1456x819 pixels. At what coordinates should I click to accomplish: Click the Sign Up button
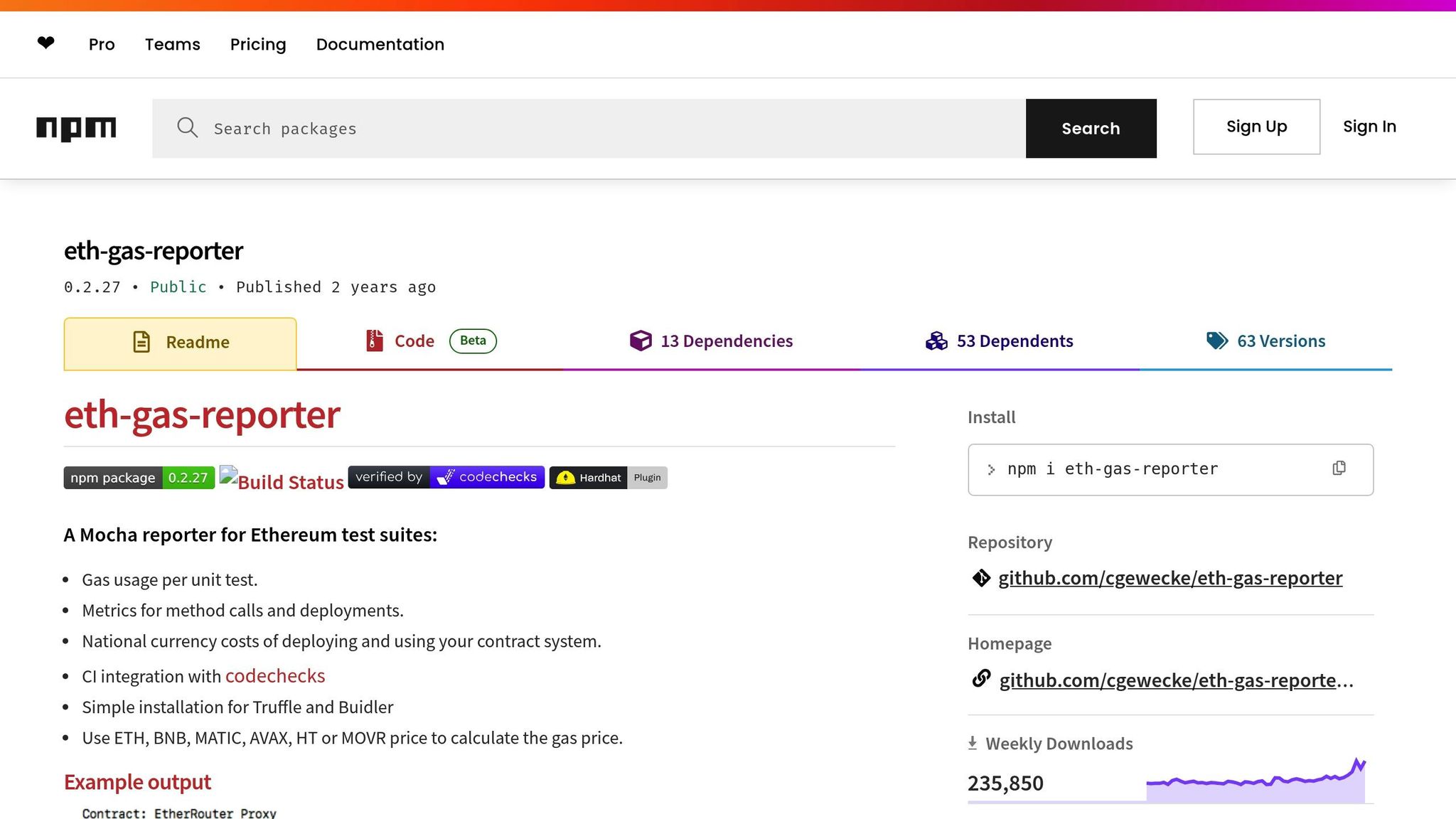(1257, 127)
